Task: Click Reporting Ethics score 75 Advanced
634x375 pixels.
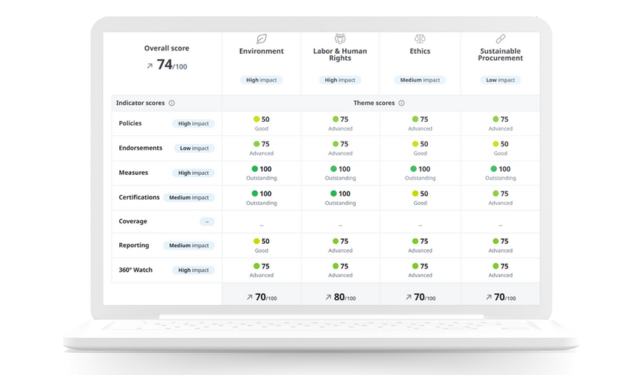Action: point(420,246)
